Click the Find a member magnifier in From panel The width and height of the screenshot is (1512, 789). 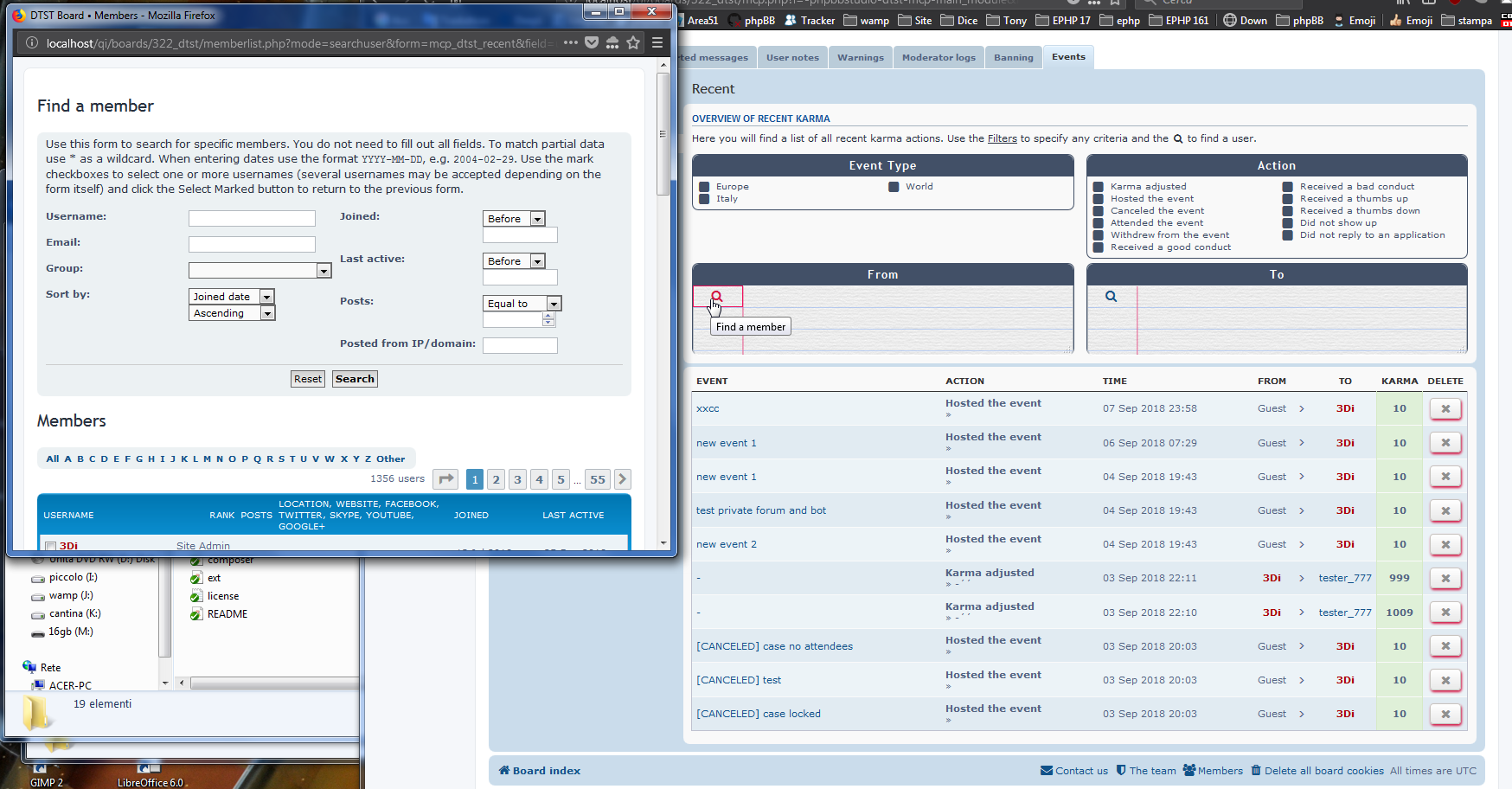coord(717,297)
